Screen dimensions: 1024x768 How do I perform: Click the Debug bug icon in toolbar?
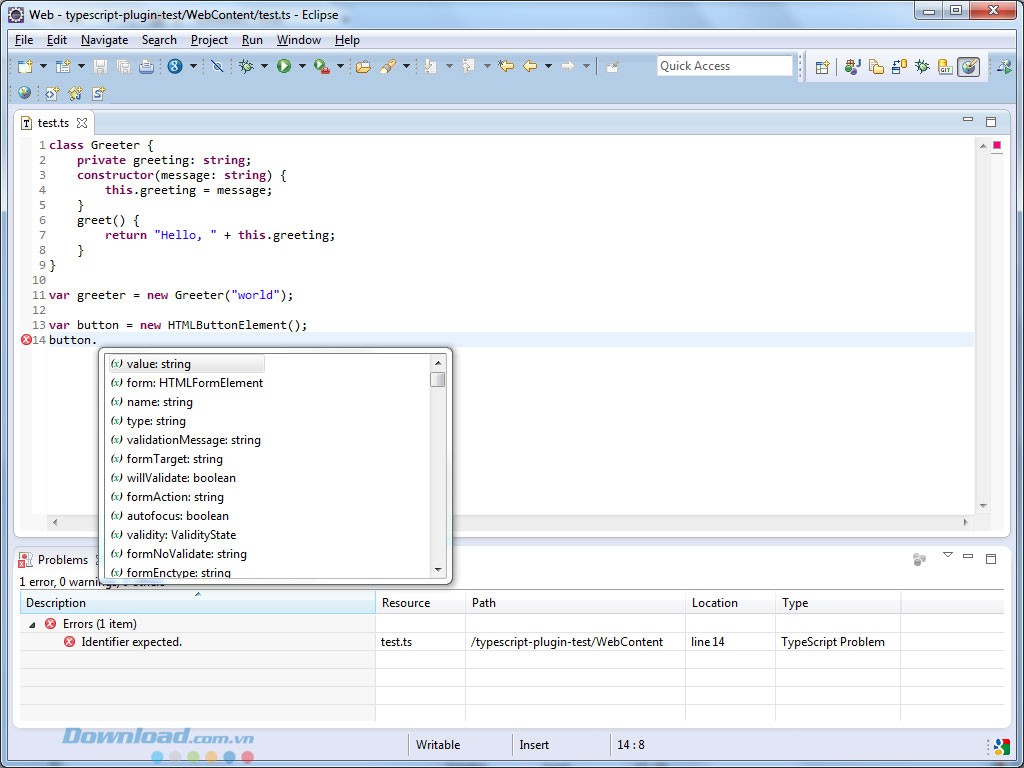coord(246,66)
